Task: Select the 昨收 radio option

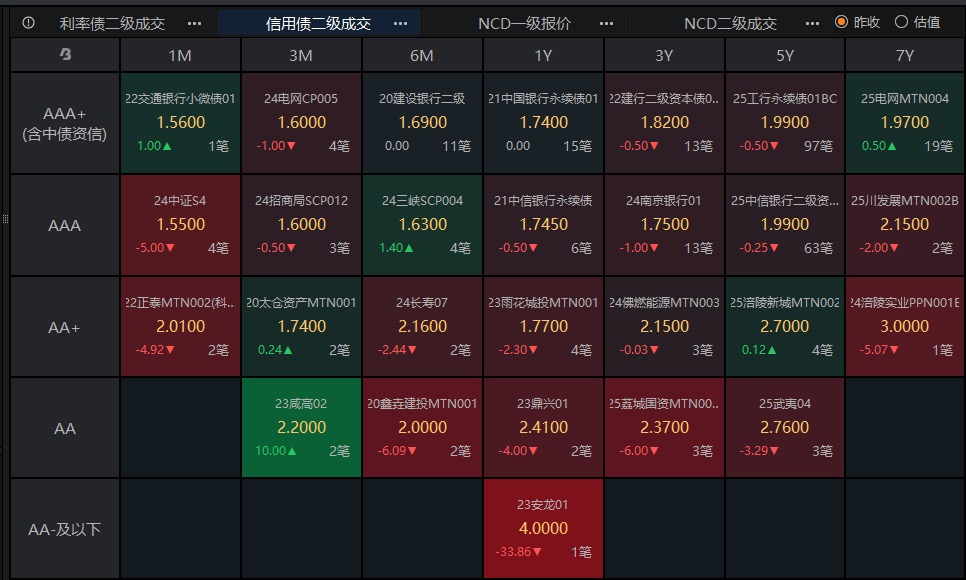Action: 857,22
